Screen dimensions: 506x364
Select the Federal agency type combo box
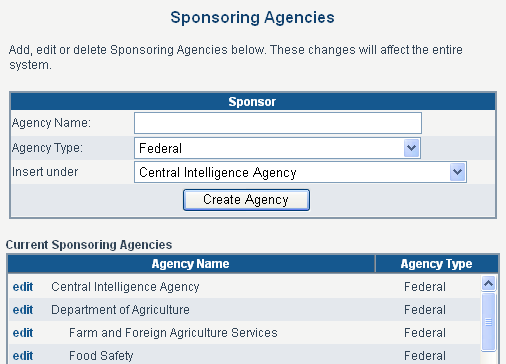coord(277,148)
